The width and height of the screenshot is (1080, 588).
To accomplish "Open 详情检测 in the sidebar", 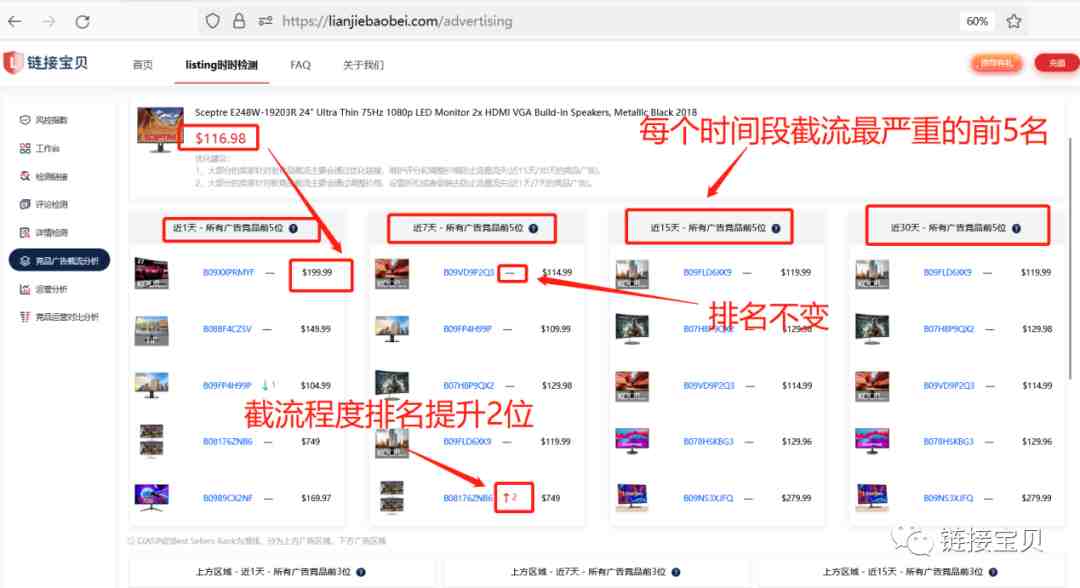I will (x=43, y=233).
